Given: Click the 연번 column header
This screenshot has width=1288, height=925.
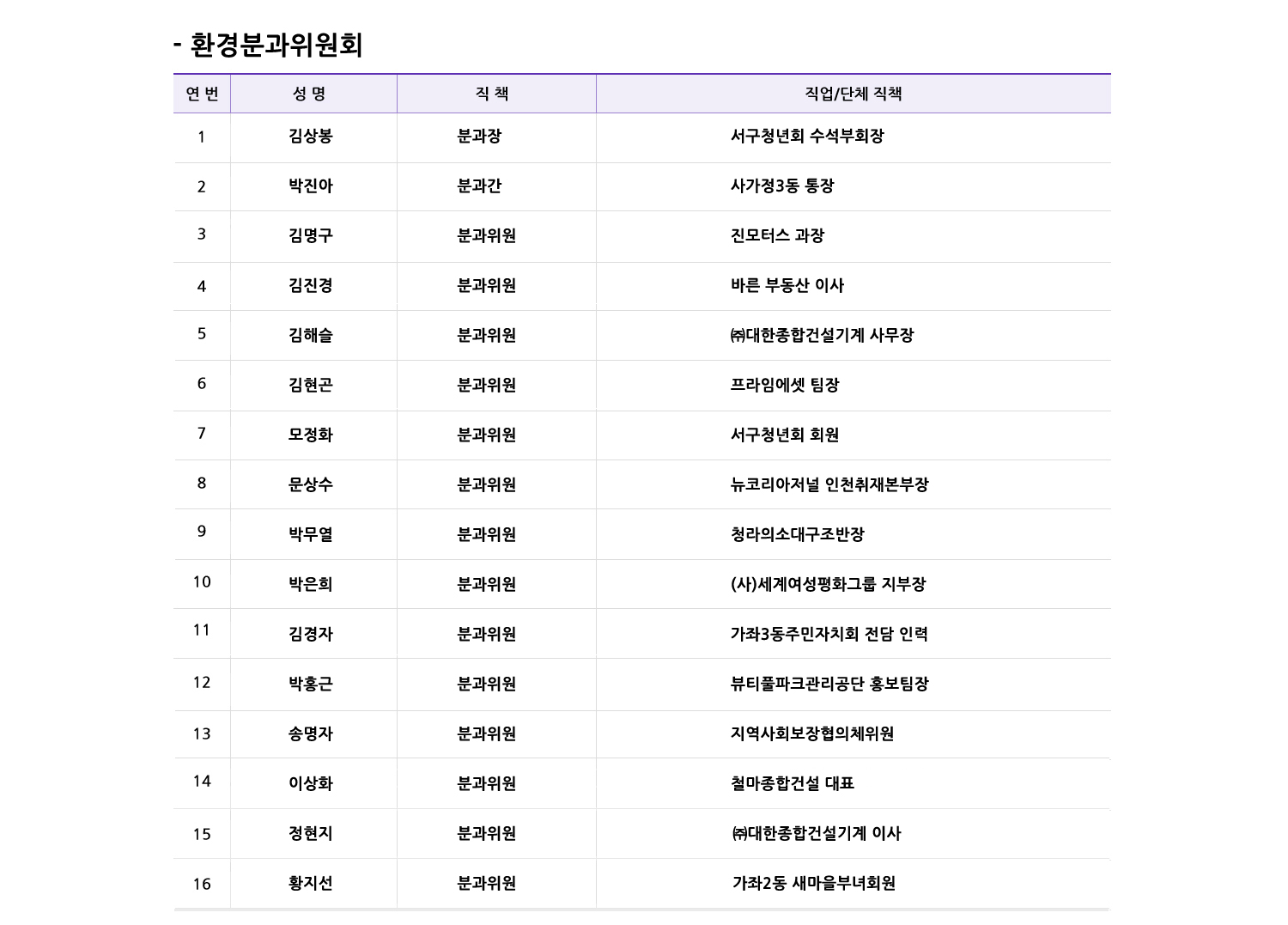Looking at the screenshot, I should (202, 94).
